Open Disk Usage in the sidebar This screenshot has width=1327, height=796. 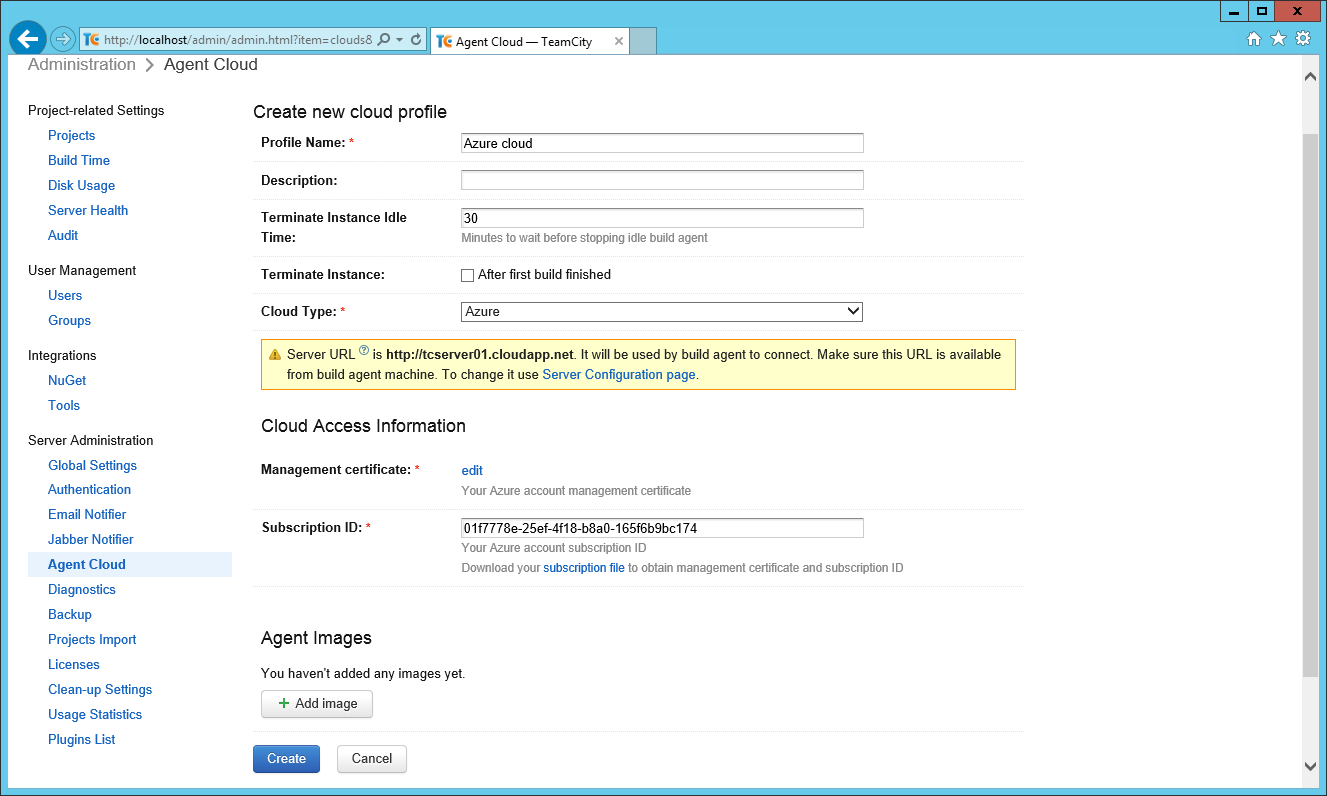(81, 186)
